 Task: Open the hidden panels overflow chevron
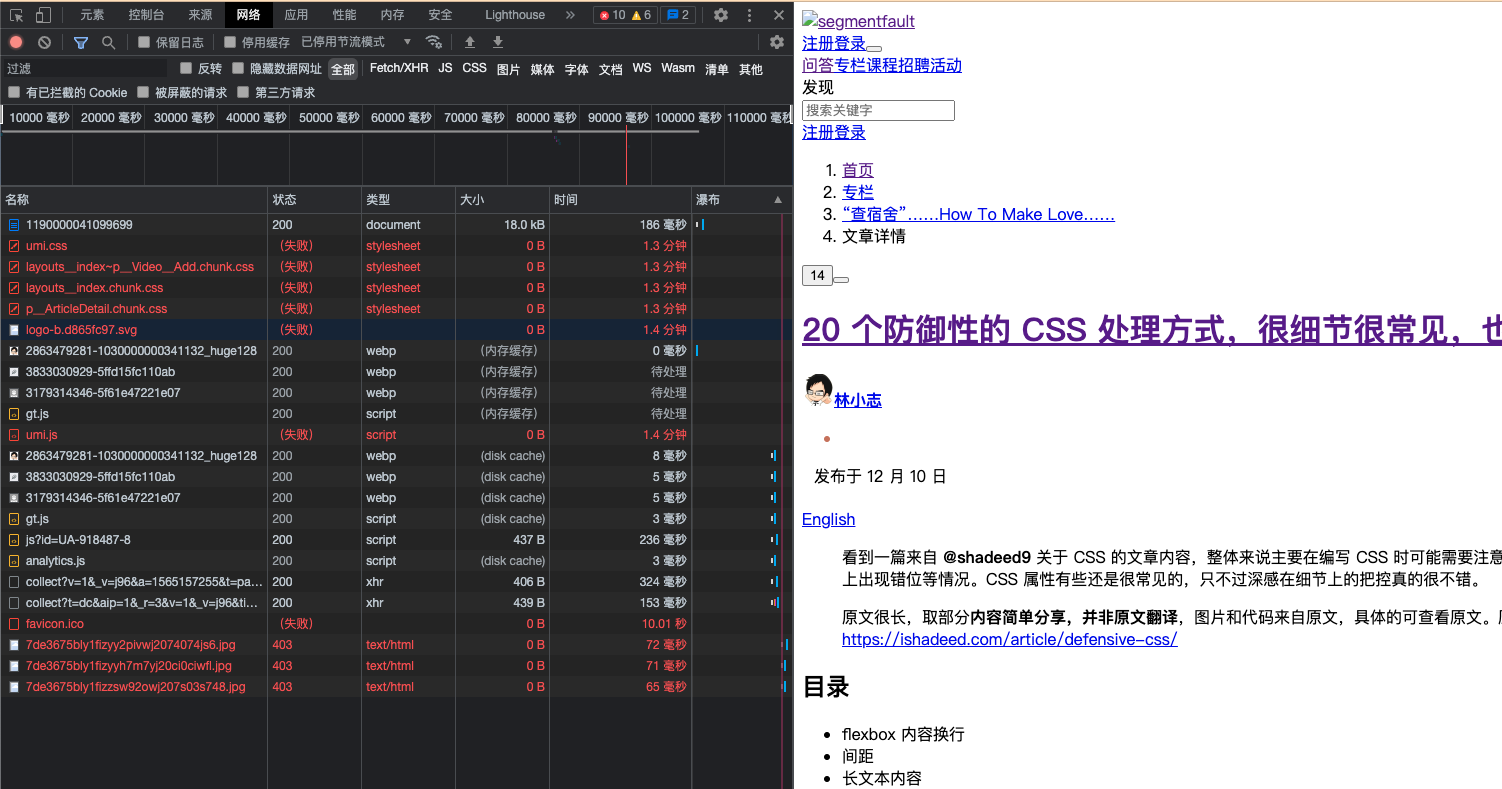(569, 15)
